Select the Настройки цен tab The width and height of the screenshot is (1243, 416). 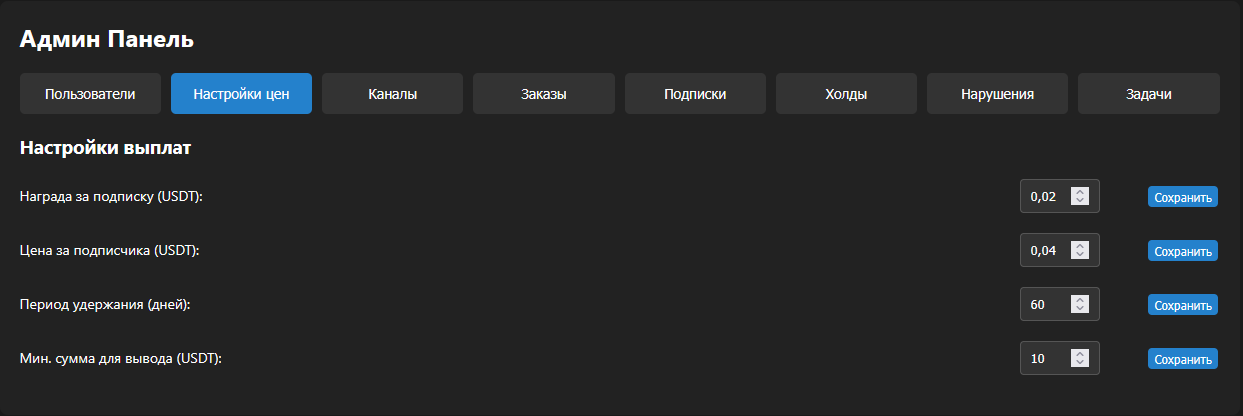(241, 94)
